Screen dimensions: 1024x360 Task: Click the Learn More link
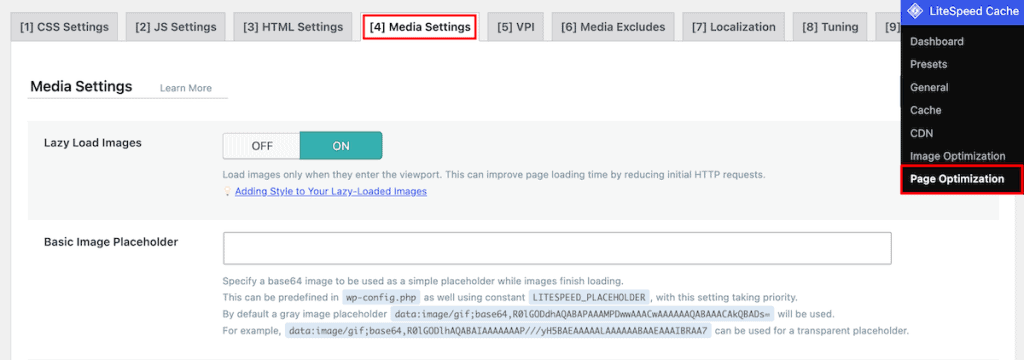click(x=185, y=88)
